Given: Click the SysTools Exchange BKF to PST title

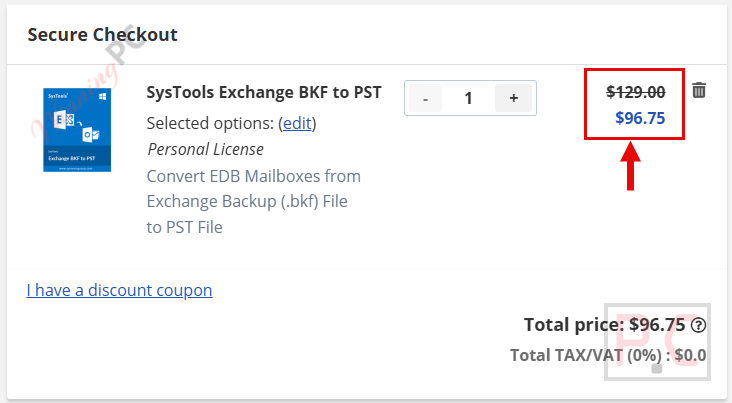Looking at the screenshot, I should [264, 92].
